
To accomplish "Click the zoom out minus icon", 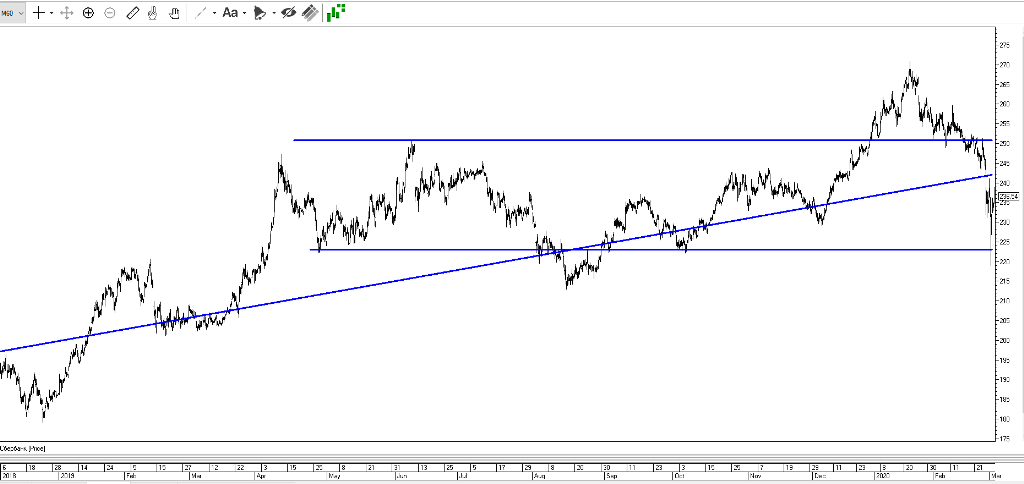I will pyautogui.click(x=110, y=13).
